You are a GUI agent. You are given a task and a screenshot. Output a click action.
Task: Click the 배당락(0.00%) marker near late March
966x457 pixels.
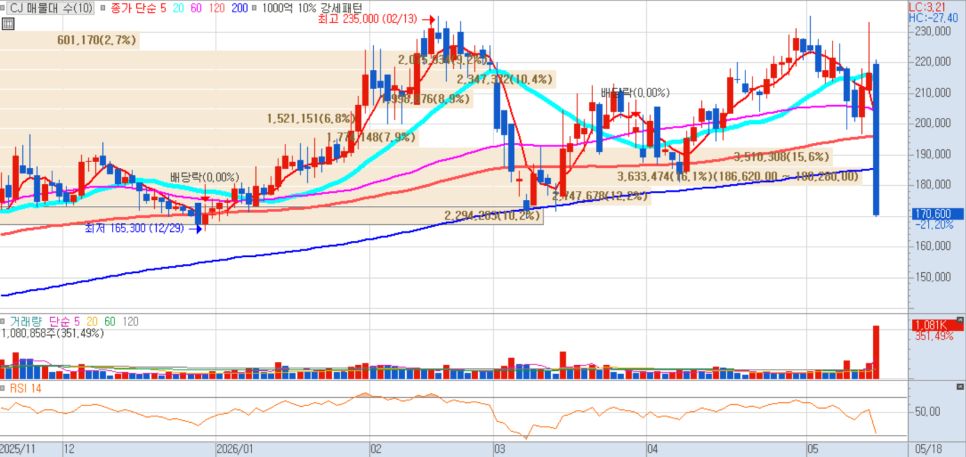click(636, 93)
